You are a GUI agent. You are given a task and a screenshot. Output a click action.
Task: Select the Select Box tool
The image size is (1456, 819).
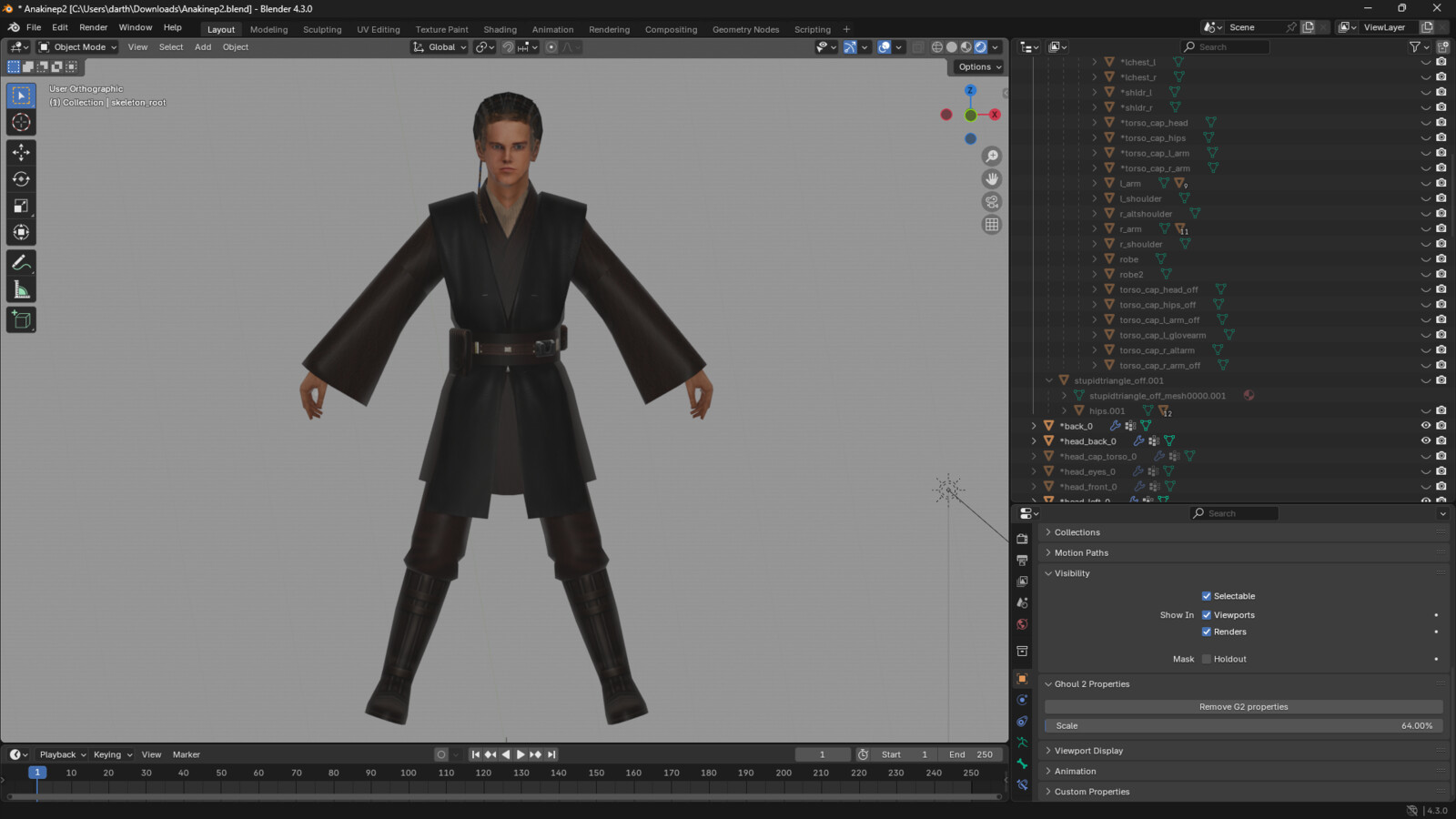click(21, 96)
